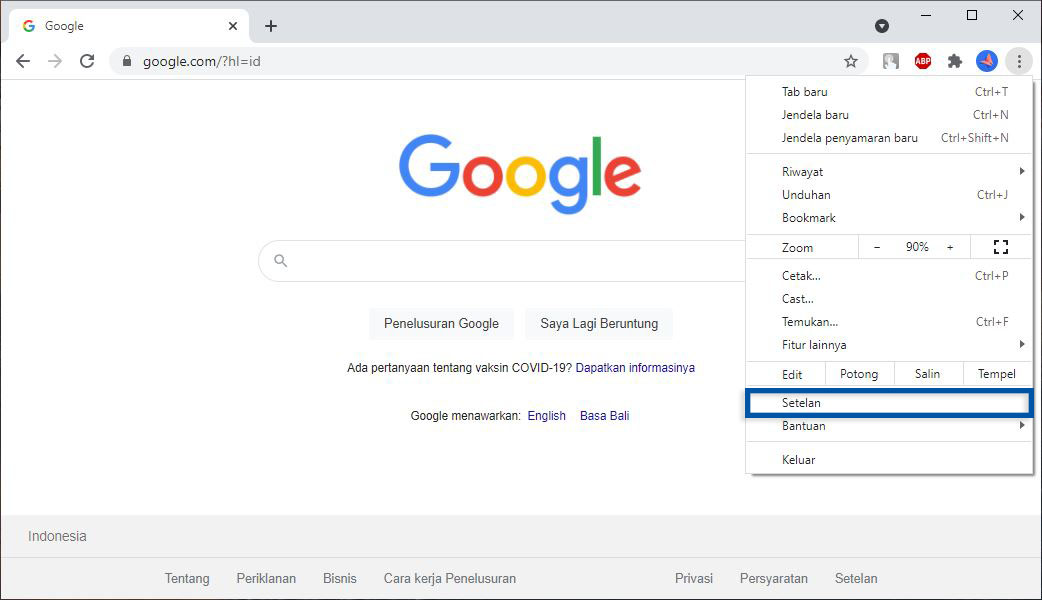Click the three-dot Chrome menu icon
Viewport: 1042px width, 600px height.
(1019, 61)
